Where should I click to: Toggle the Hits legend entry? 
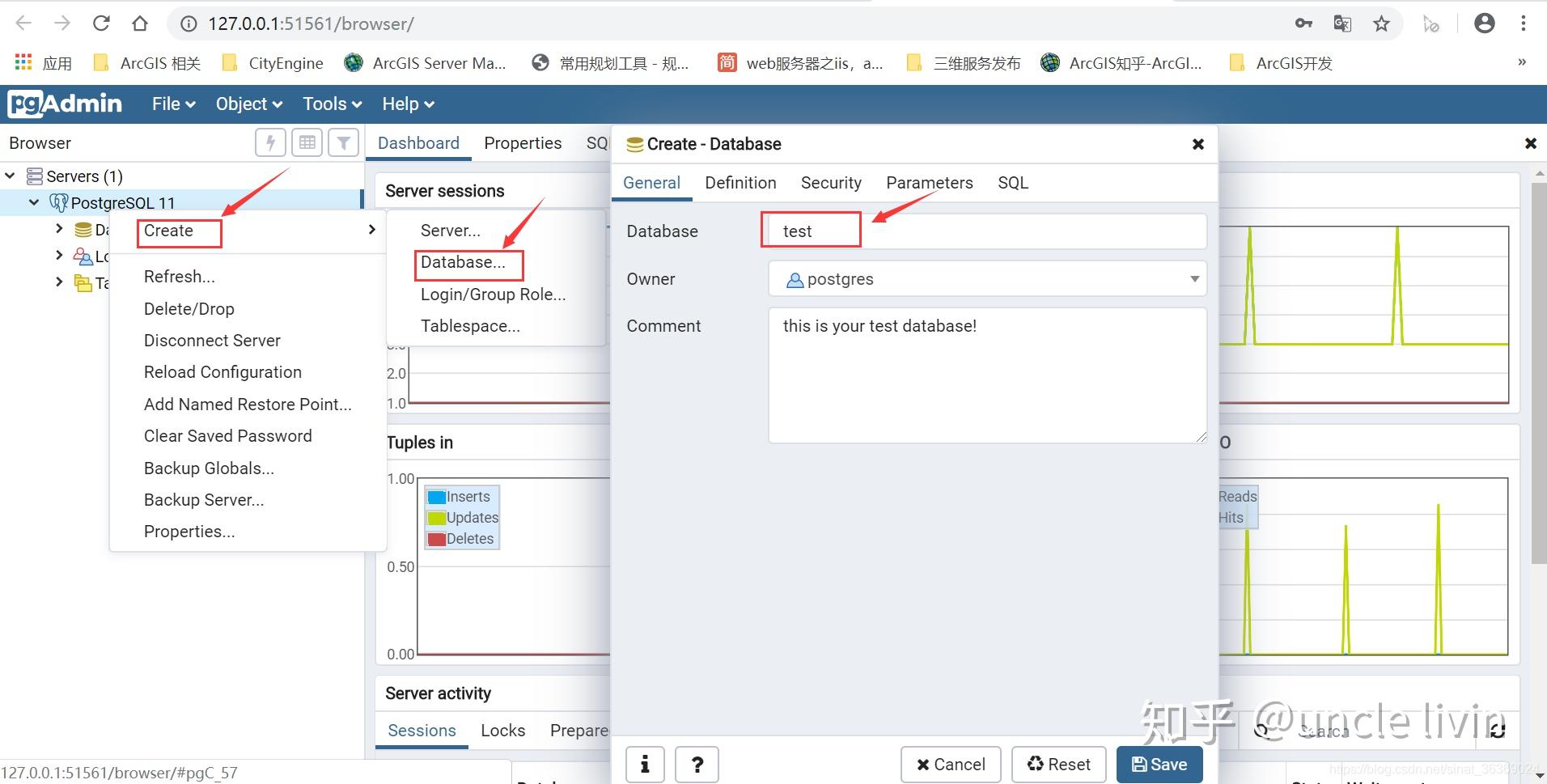click(x=1235, y=517)
